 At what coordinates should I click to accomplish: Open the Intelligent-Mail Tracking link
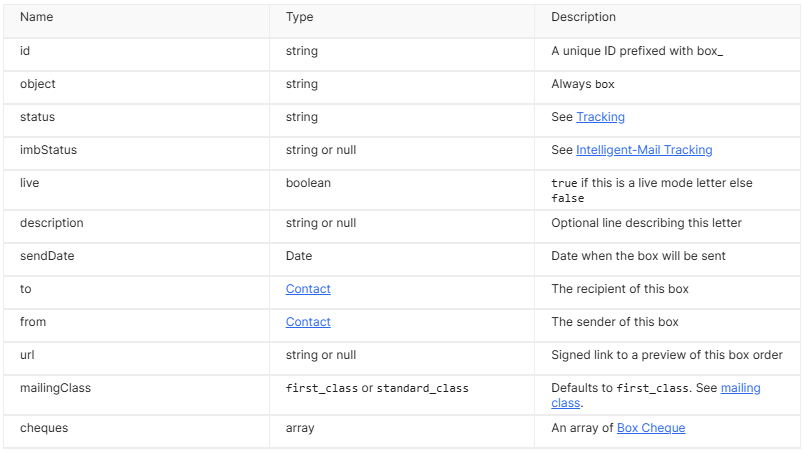pyautogui.click(x=644, y=150)
